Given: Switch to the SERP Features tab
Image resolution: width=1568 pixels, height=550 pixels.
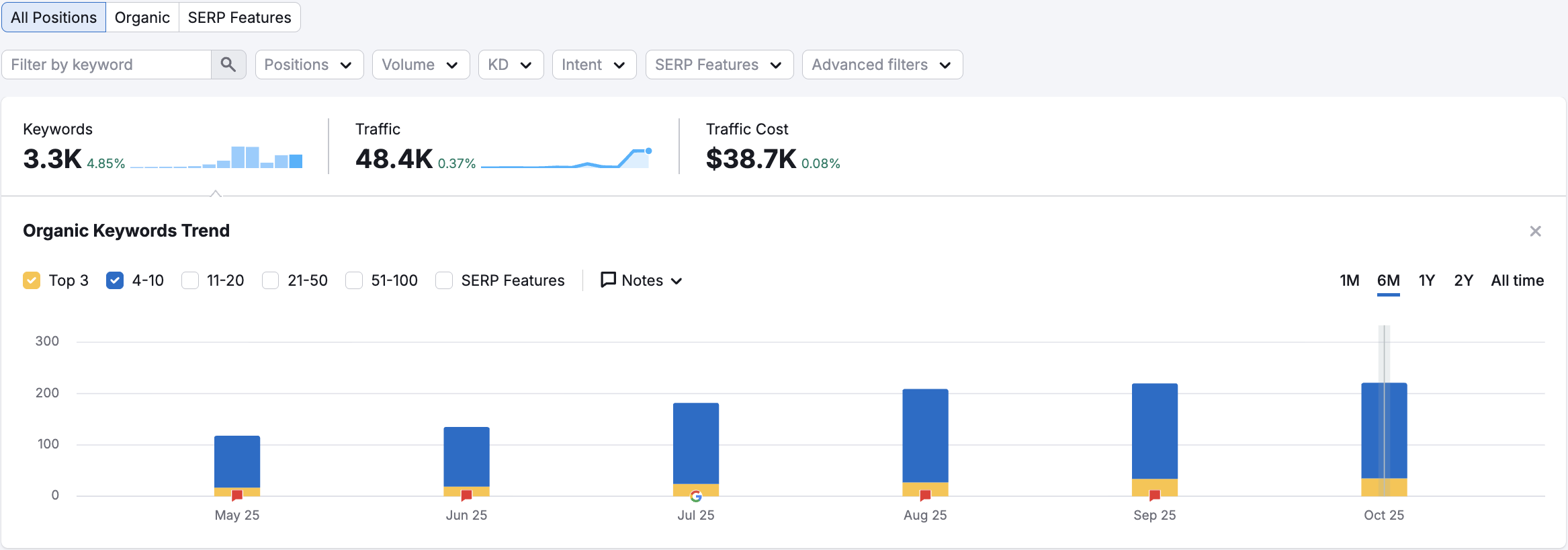Looking at the screenshot, I should (x=239, y=17).
